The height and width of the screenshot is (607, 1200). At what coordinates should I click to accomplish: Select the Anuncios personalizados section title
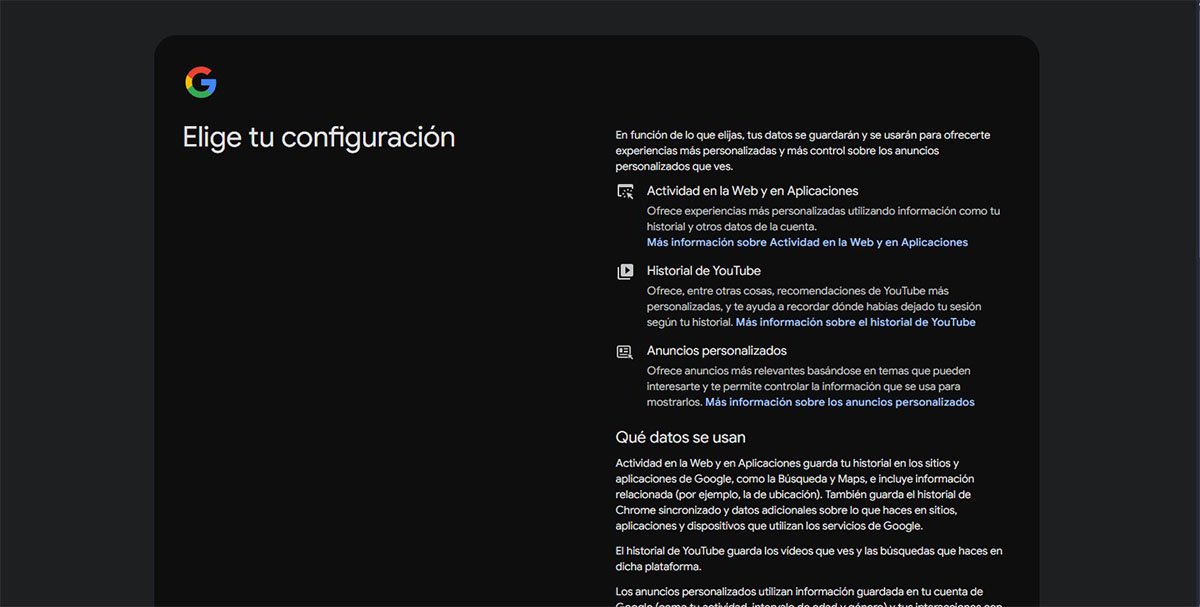click(716, 350)
